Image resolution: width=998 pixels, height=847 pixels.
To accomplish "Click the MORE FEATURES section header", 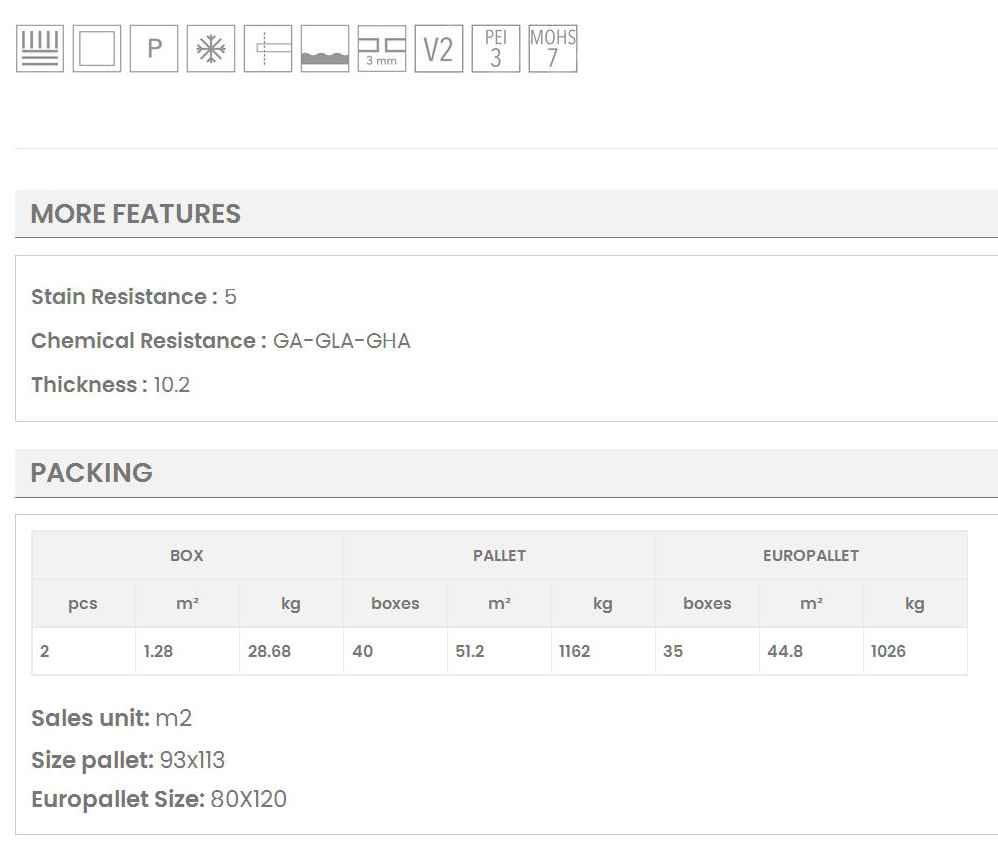I will tap(136, 214).
